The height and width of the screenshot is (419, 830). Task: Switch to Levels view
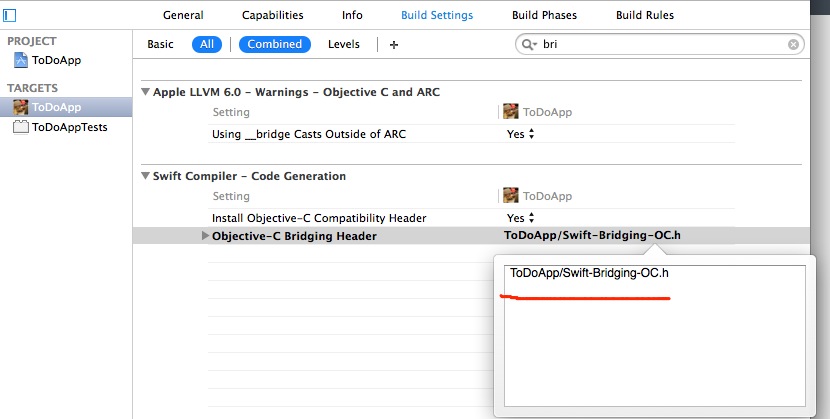click(x=344, y=44)
